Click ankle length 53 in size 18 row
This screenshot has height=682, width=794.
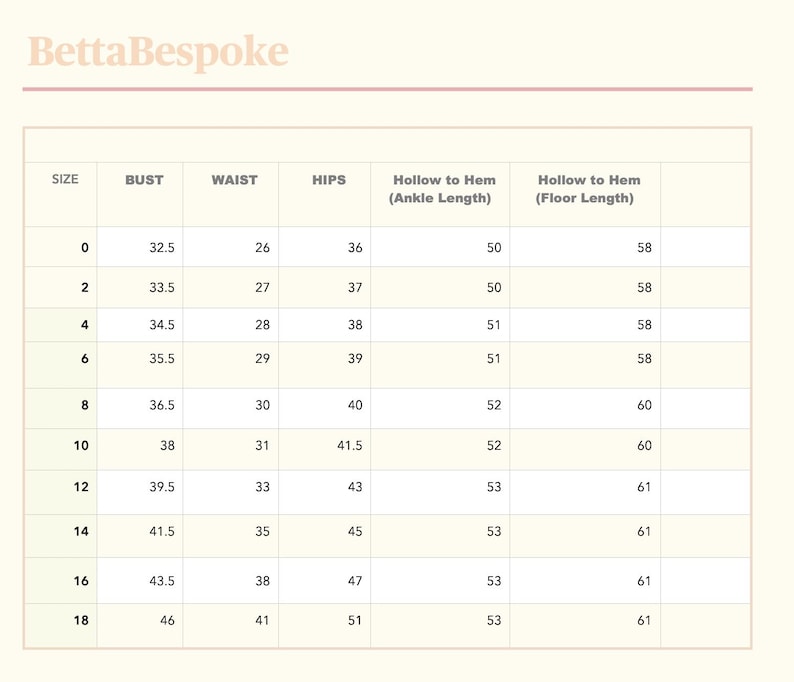click(x=494, y=620)
